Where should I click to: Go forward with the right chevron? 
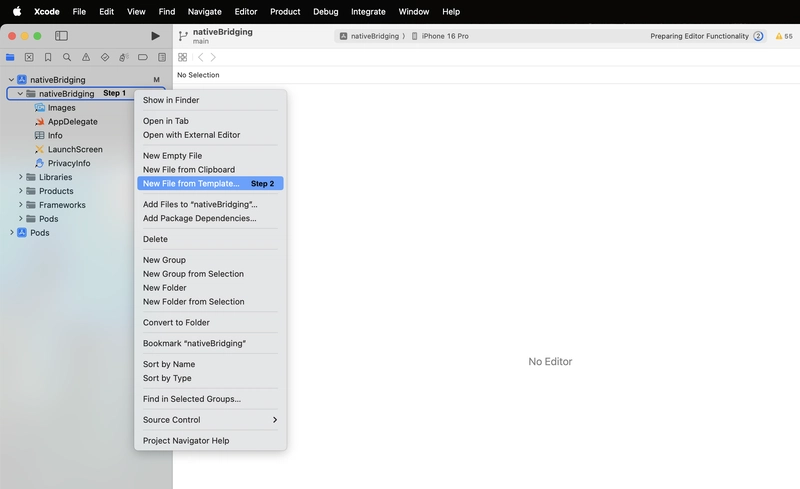pos(213,57)
